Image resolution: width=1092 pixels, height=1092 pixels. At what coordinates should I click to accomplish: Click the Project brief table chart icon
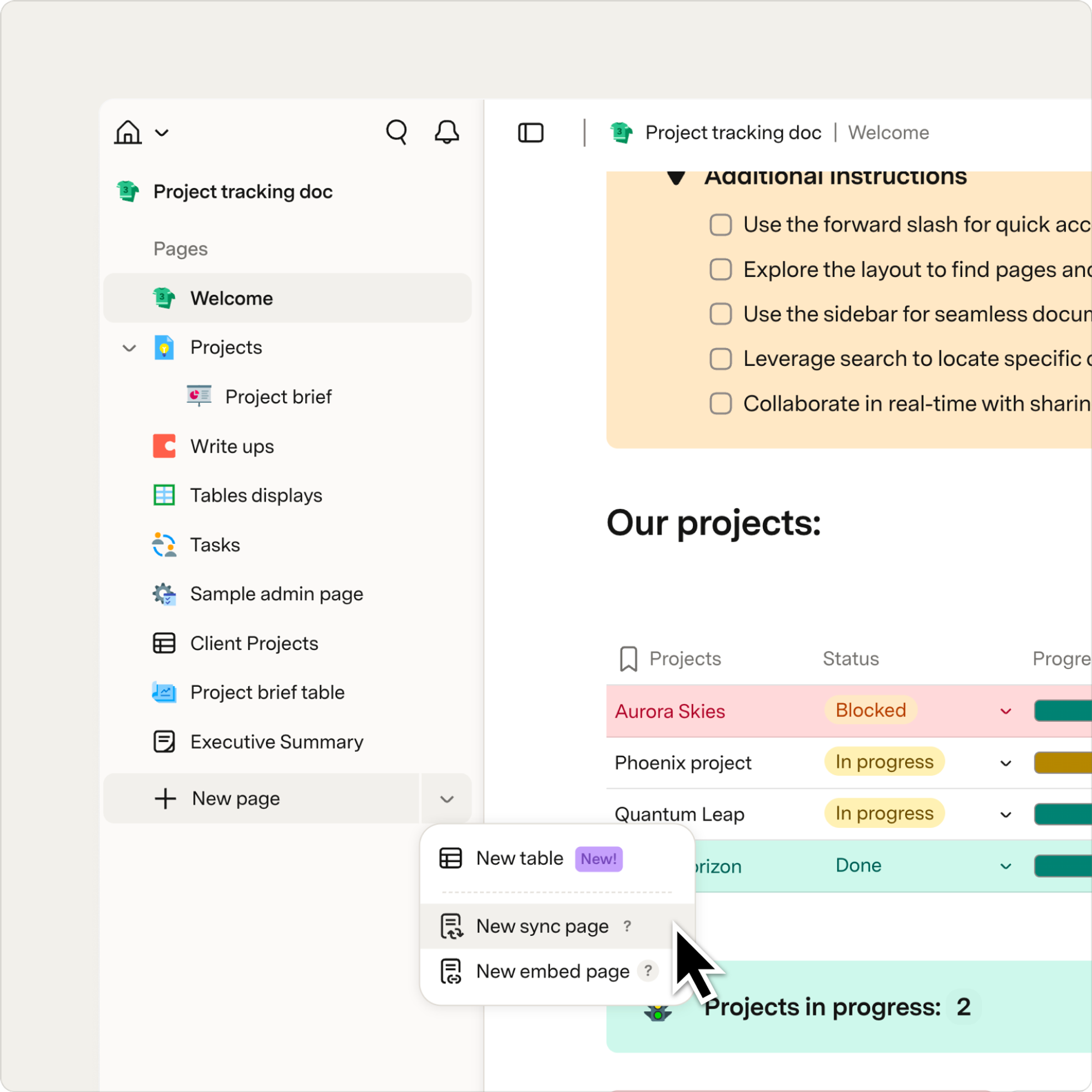(x=164, y=692)
